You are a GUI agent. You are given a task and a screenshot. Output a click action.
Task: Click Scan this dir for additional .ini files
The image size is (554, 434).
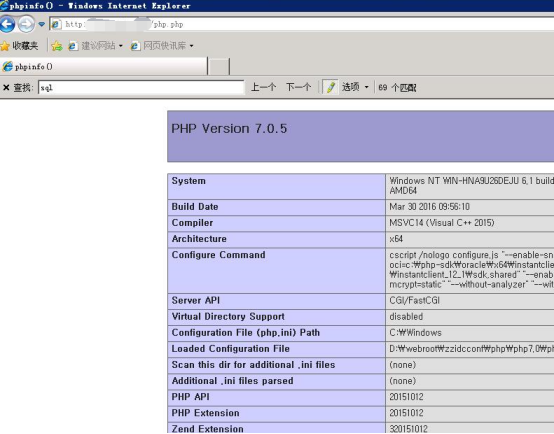click(x=253, y=365)
